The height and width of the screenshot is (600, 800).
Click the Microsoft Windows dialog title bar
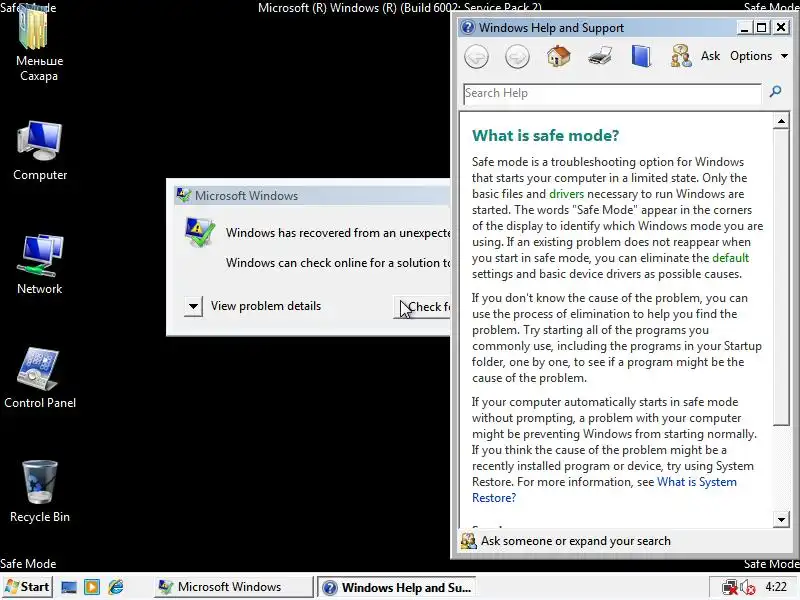click(311, 196)
